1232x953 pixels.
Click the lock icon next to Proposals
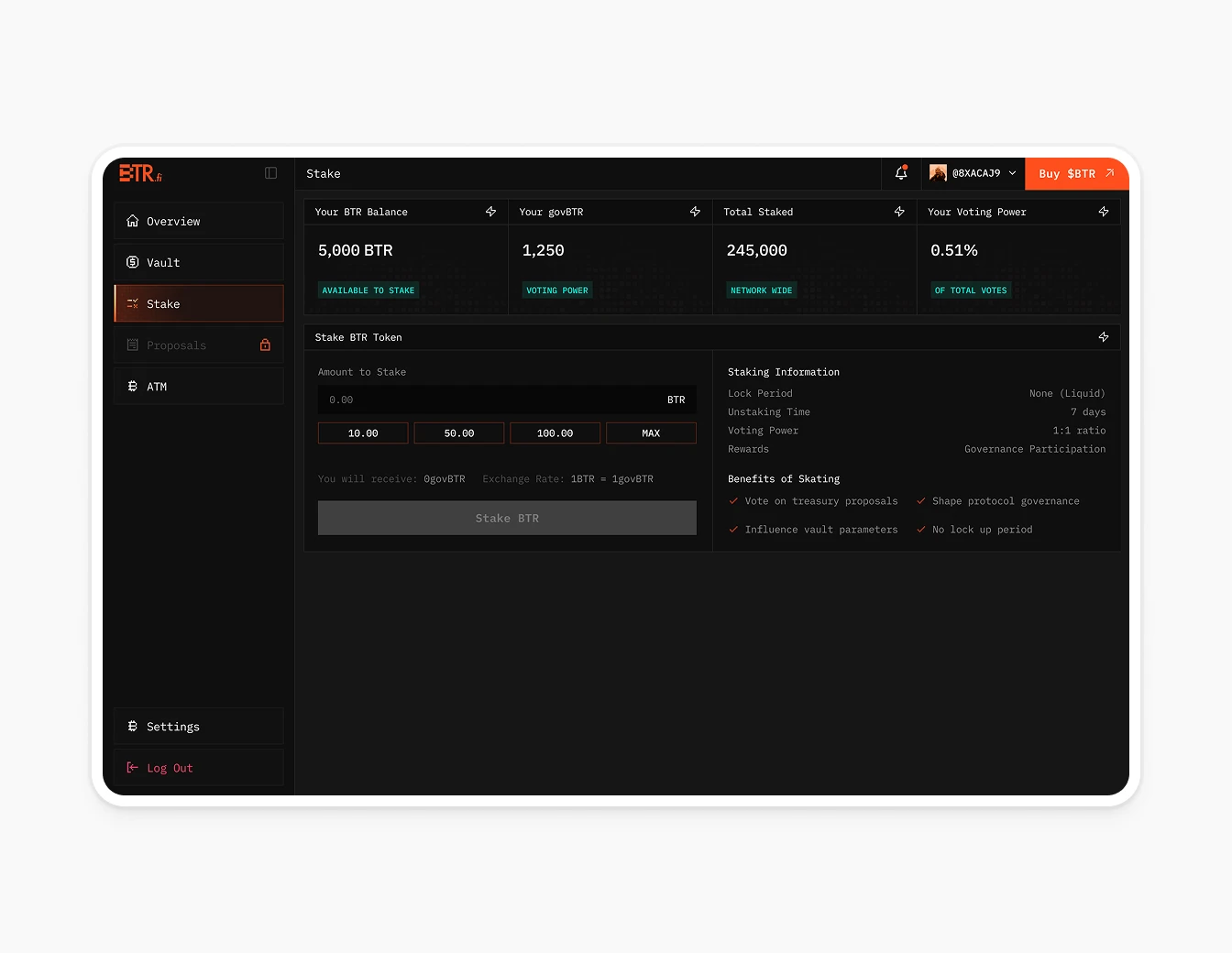tap(265, 345)
